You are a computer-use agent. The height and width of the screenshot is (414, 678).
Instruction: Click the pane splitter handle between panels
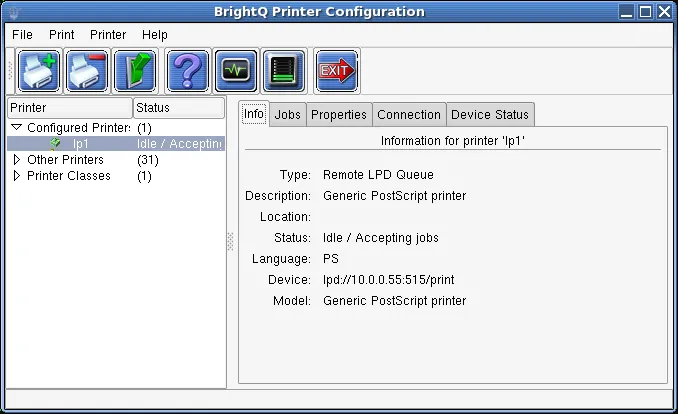(230, 241)
